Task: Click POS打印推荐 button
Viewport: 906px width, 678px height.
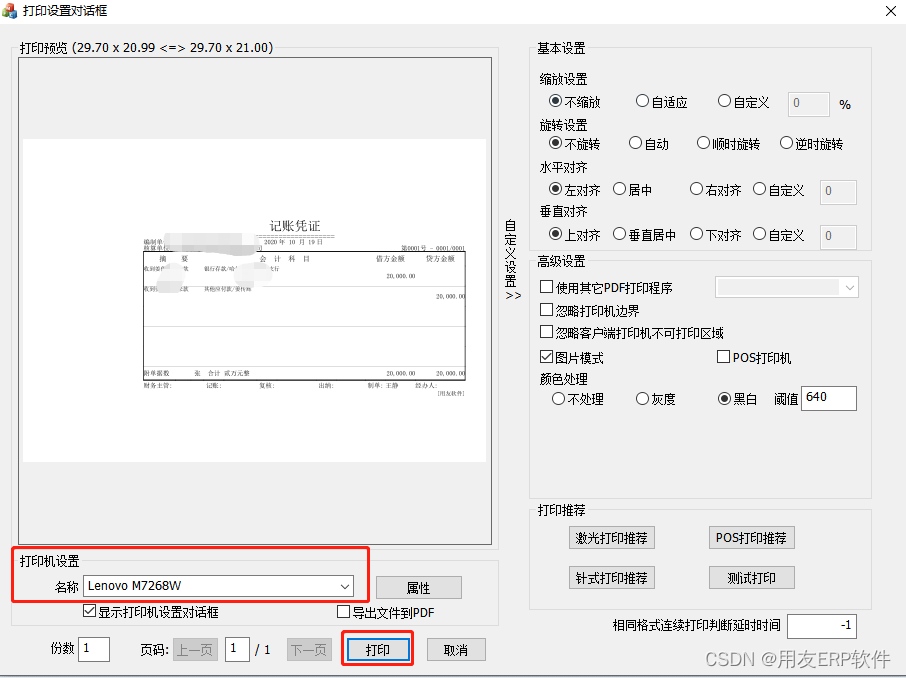Action: (752, 538)
